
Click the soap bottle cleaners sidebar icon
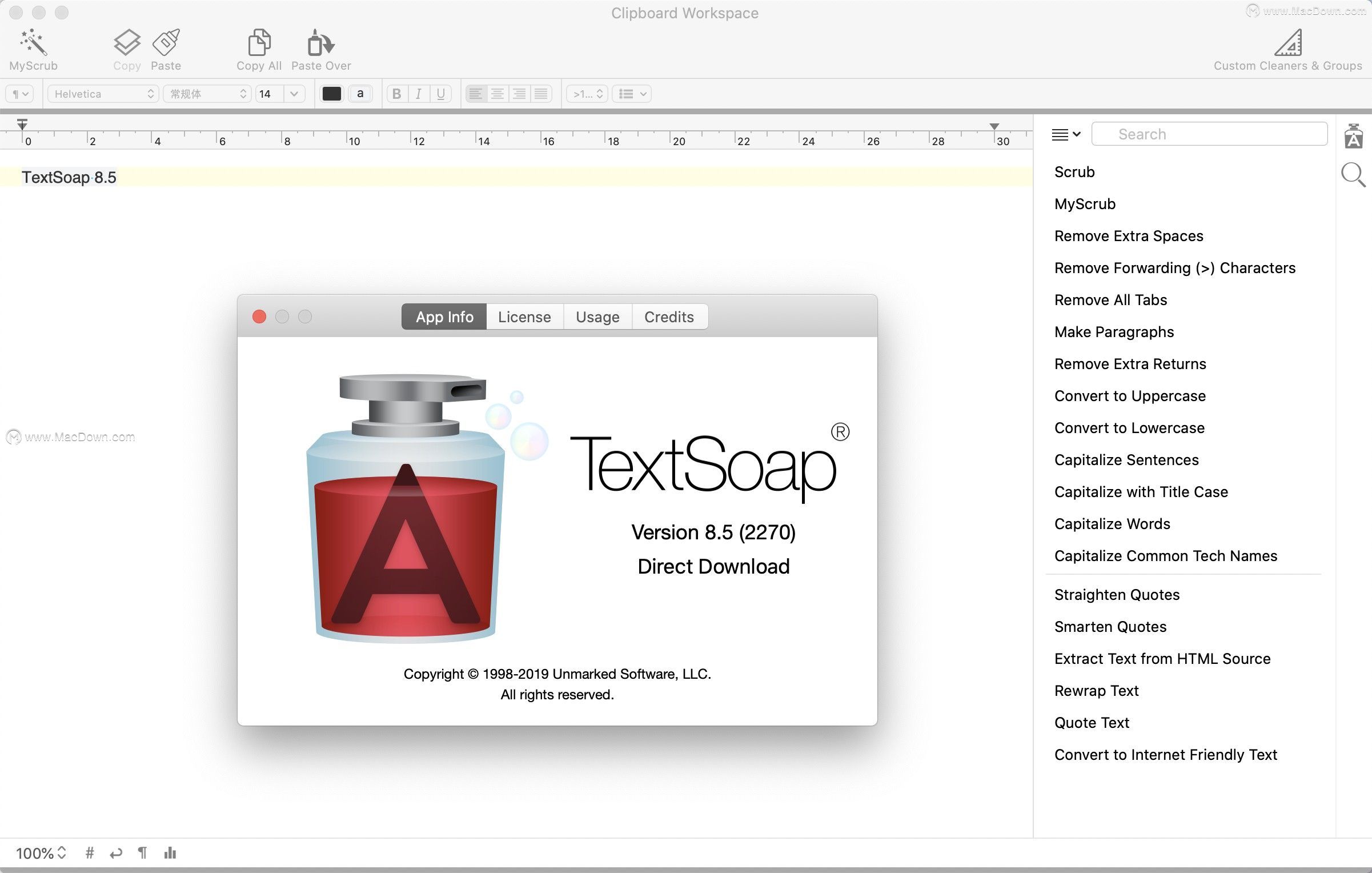[1353, 136]
